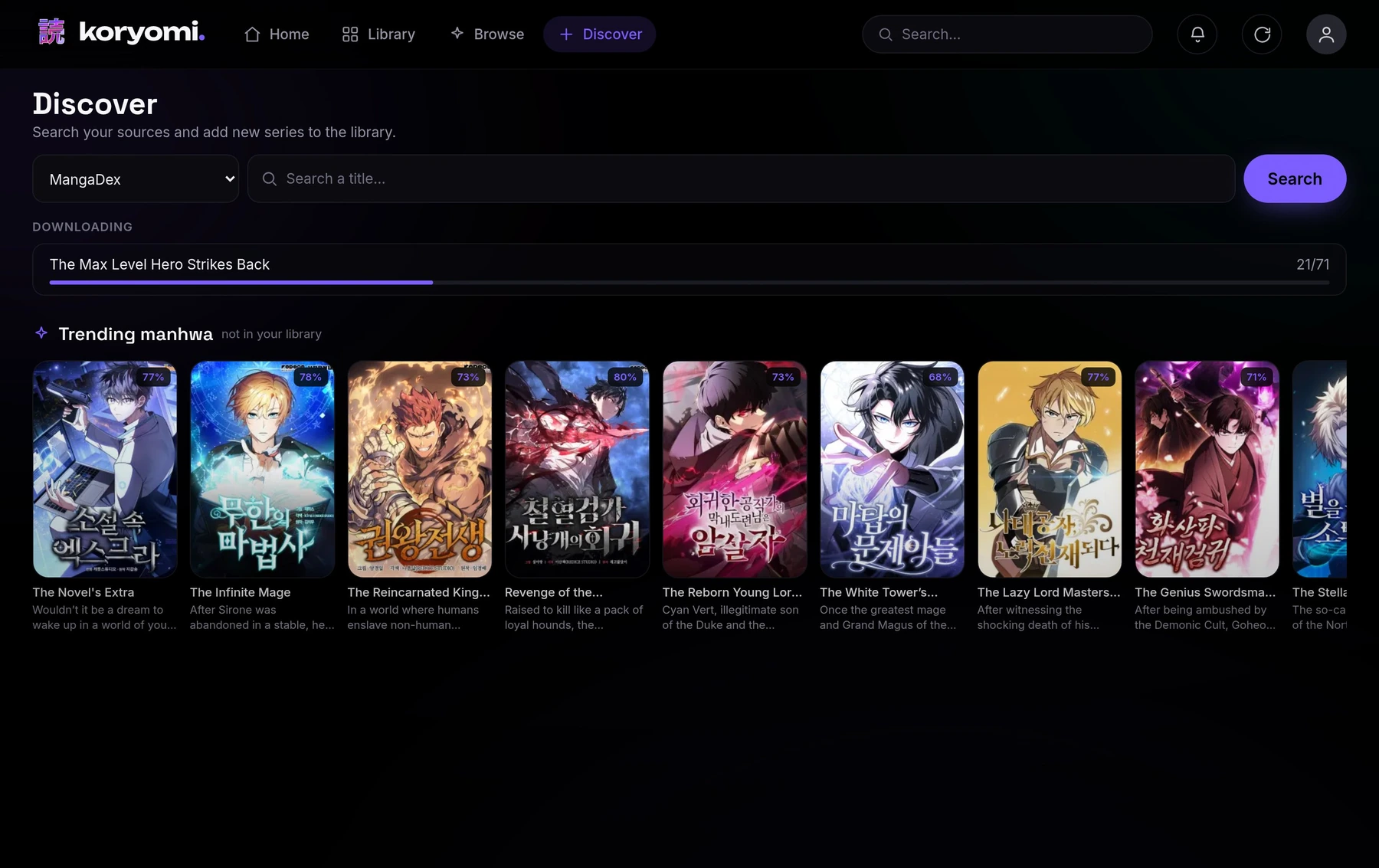Click the 'not in your library' label
Screen dimensions: 1379x868
[272, 334]
